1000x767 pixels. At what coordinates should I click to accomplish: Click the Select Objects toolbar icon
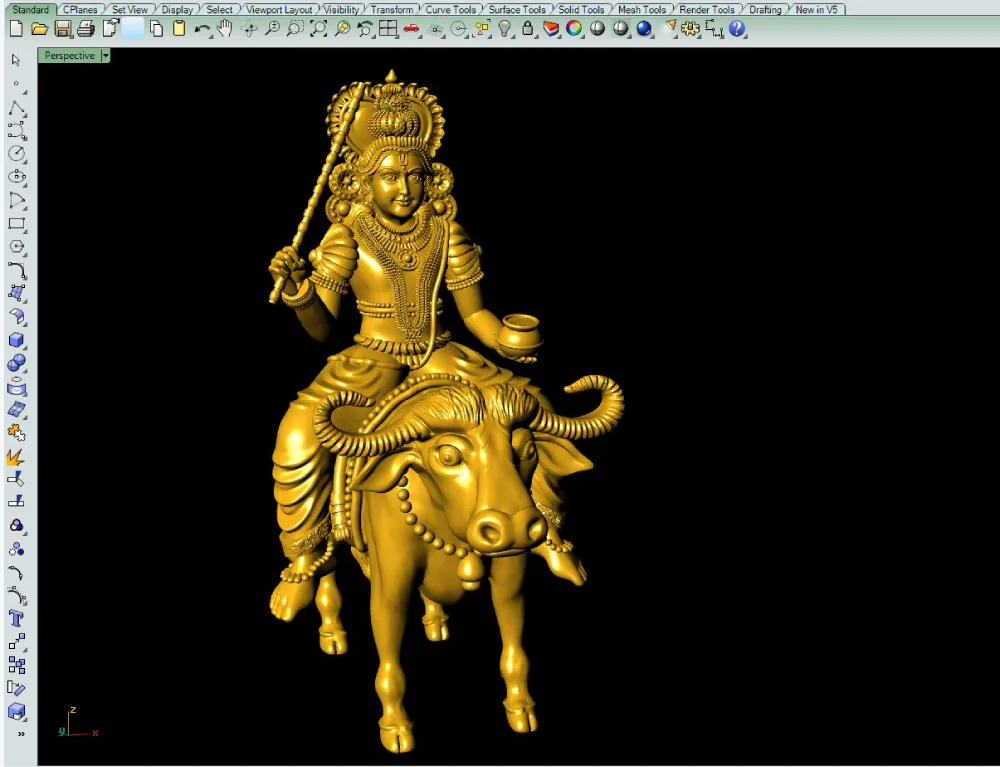coord(482,29)
